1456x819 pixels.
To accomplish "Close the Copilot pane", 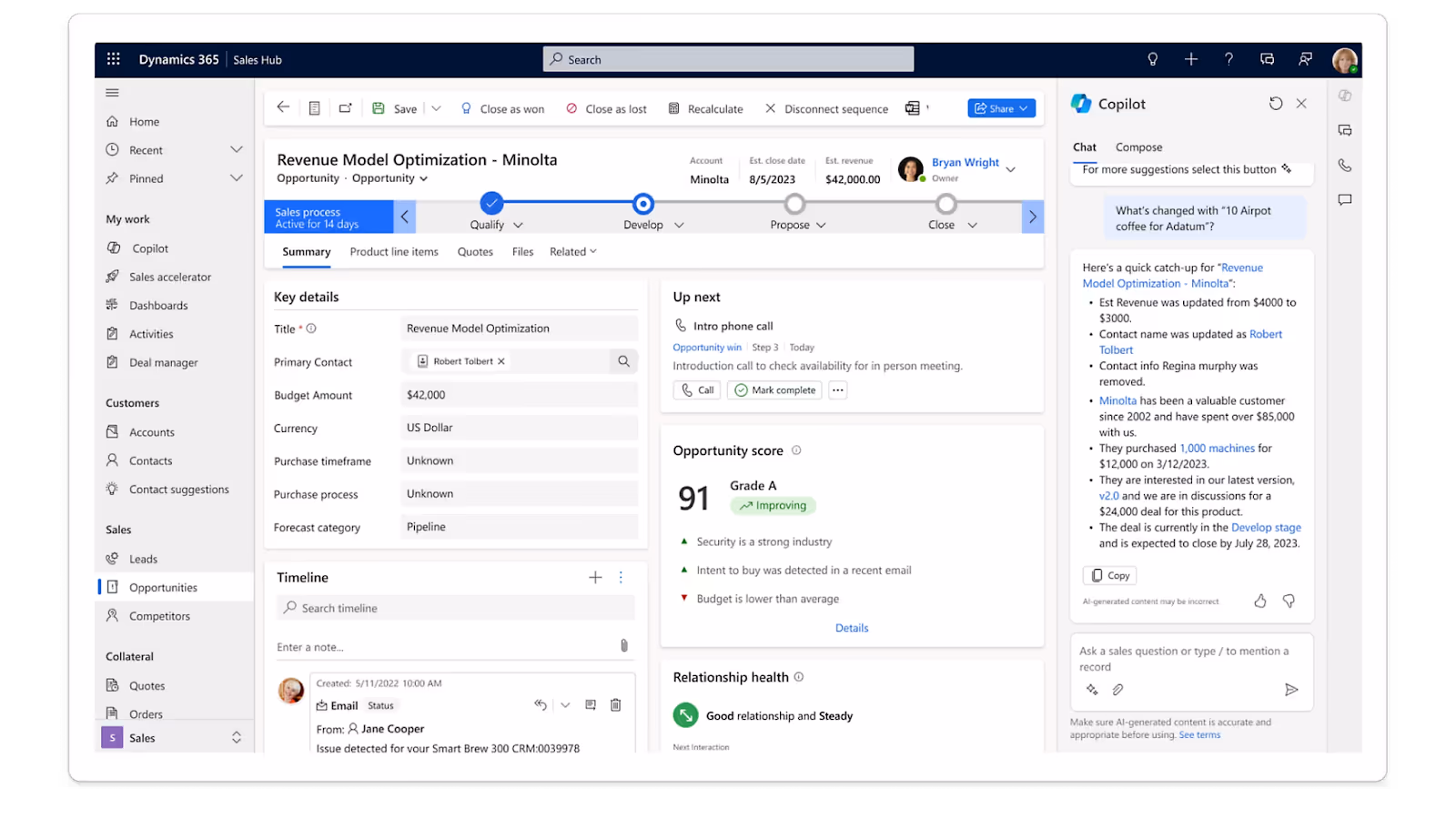I will tap(1301, 104).
